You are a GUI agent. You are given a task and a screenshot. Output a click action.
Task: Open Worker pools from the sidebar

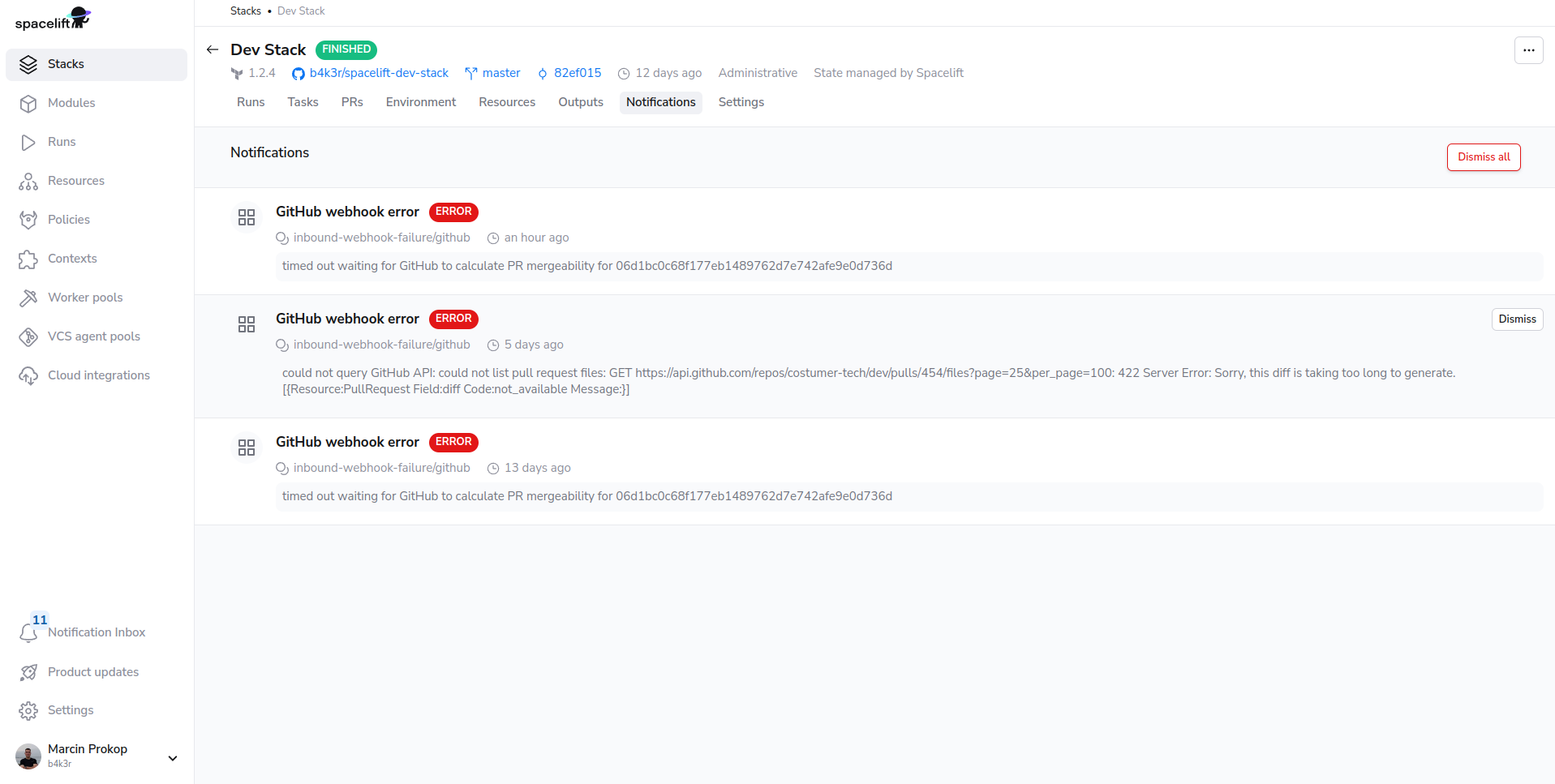point(84,298)
